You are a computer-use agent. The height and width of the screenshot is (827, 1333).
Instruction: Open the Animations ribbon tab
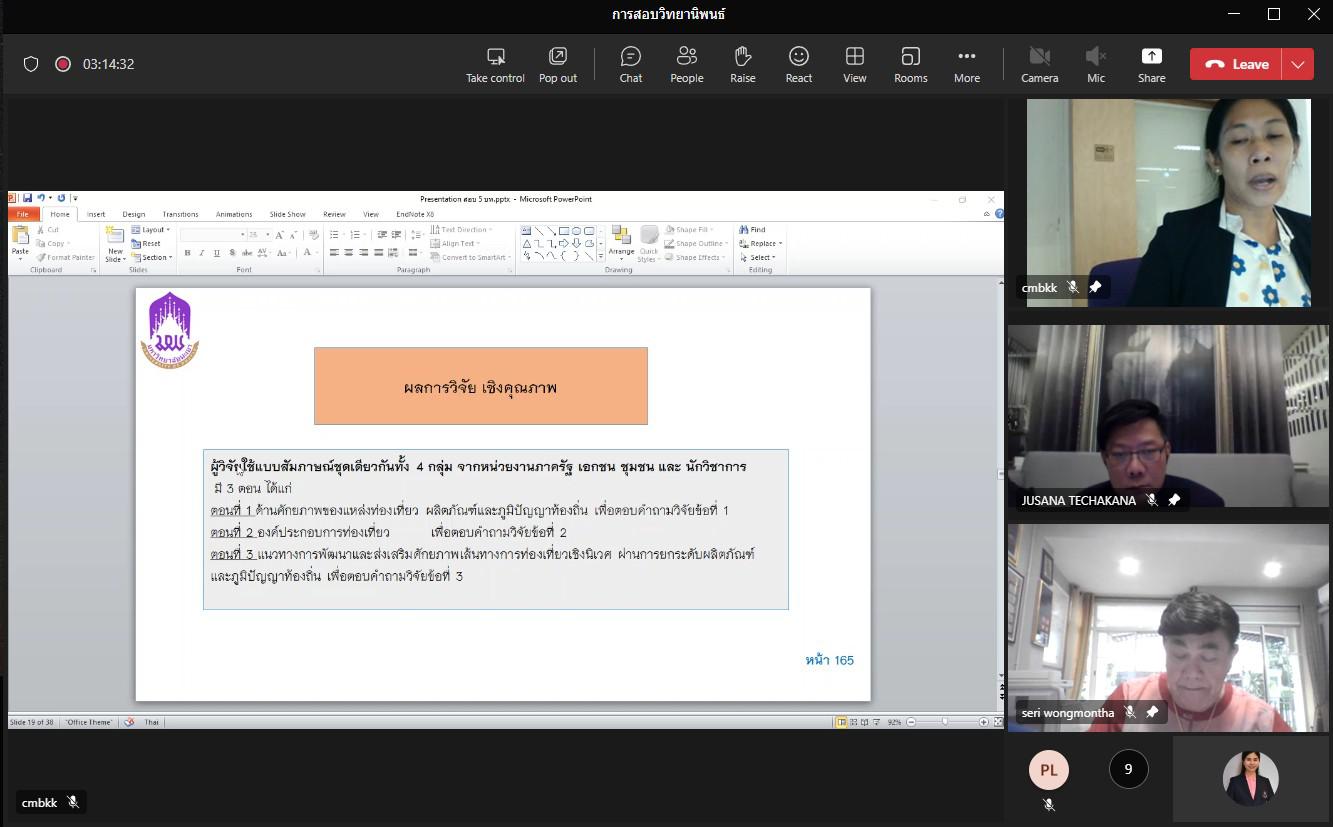click(234, 214)
